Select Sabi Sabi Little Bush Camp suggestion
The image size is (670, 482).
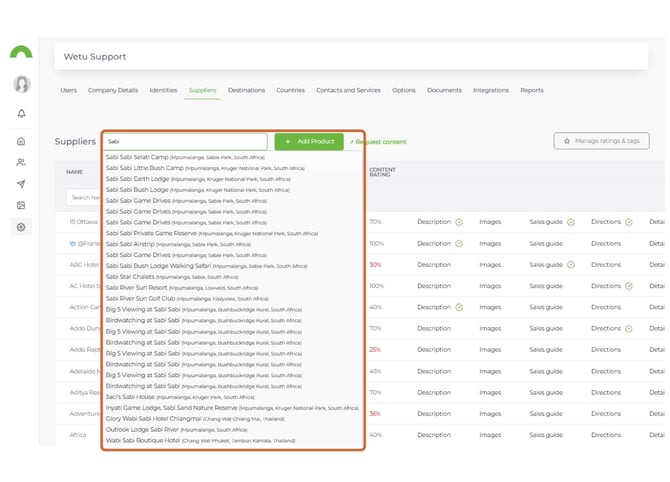point(205,168)
